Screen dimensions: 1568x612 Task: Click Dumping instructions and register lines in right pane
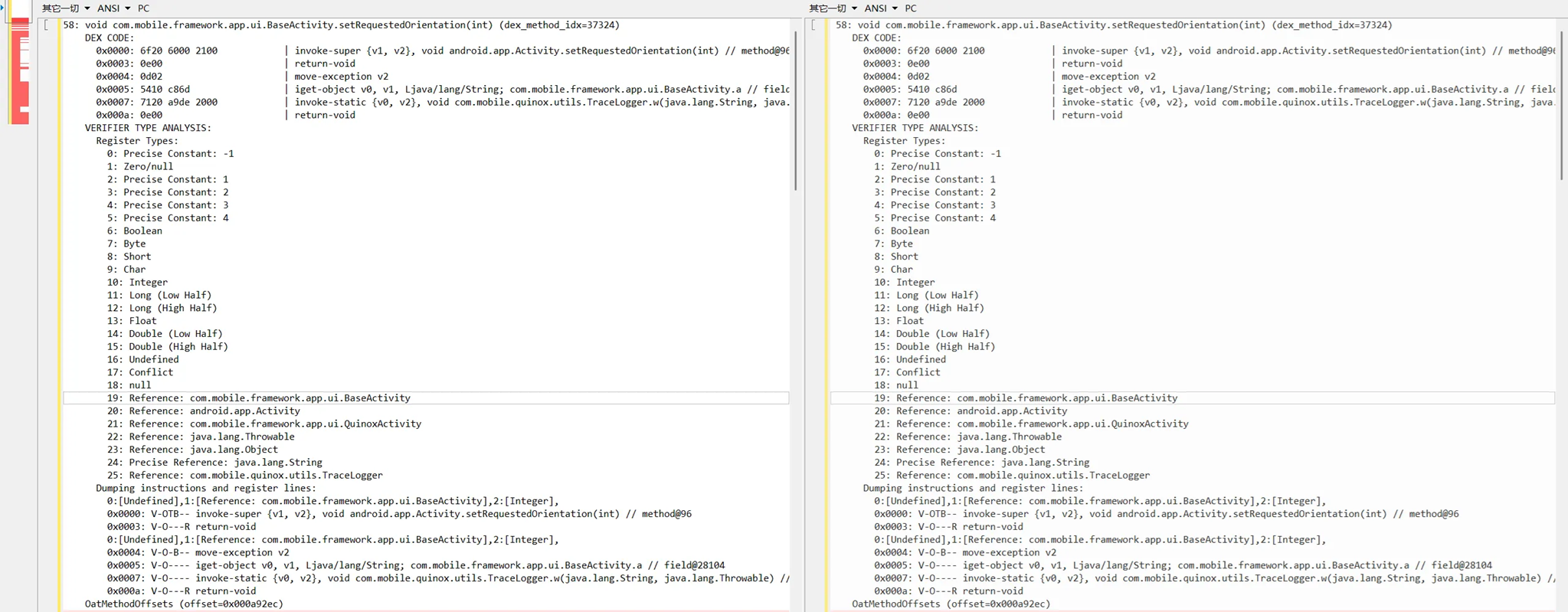point(973,489)
